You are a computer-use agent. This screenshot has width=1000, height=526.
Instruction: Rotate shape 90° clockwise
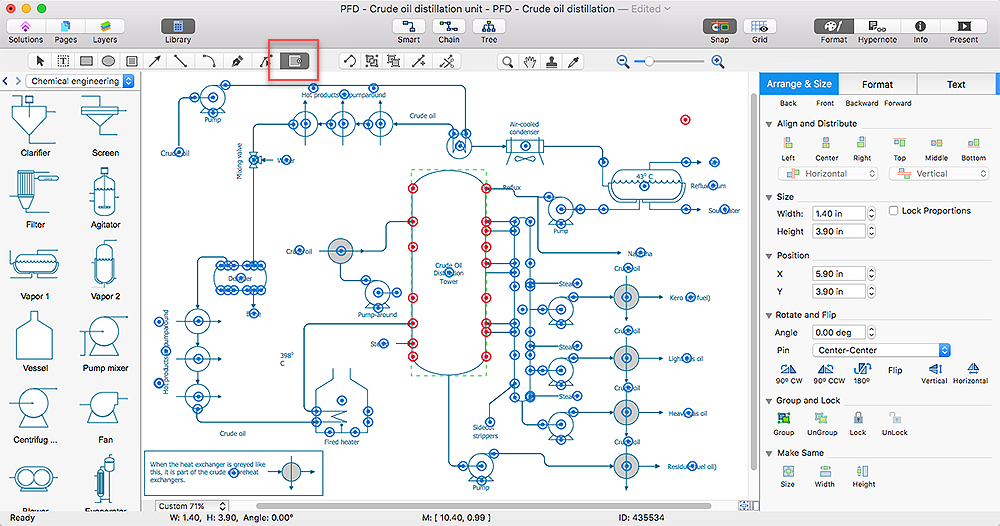788,369
